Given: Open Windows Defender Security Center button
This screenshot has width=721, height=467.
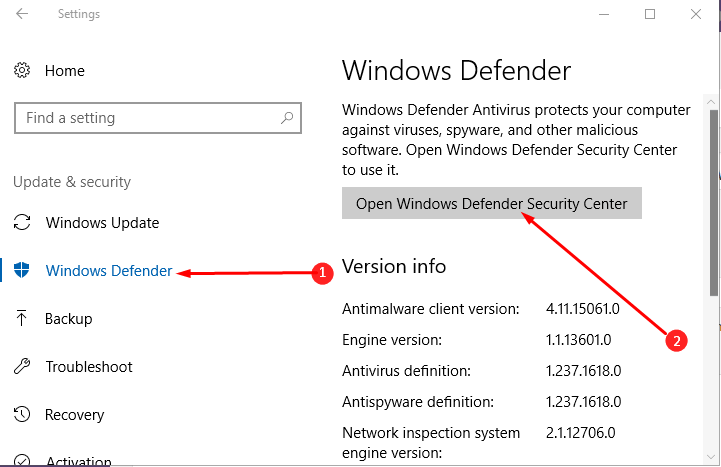Looking at the screenshot, I should 492,203.
